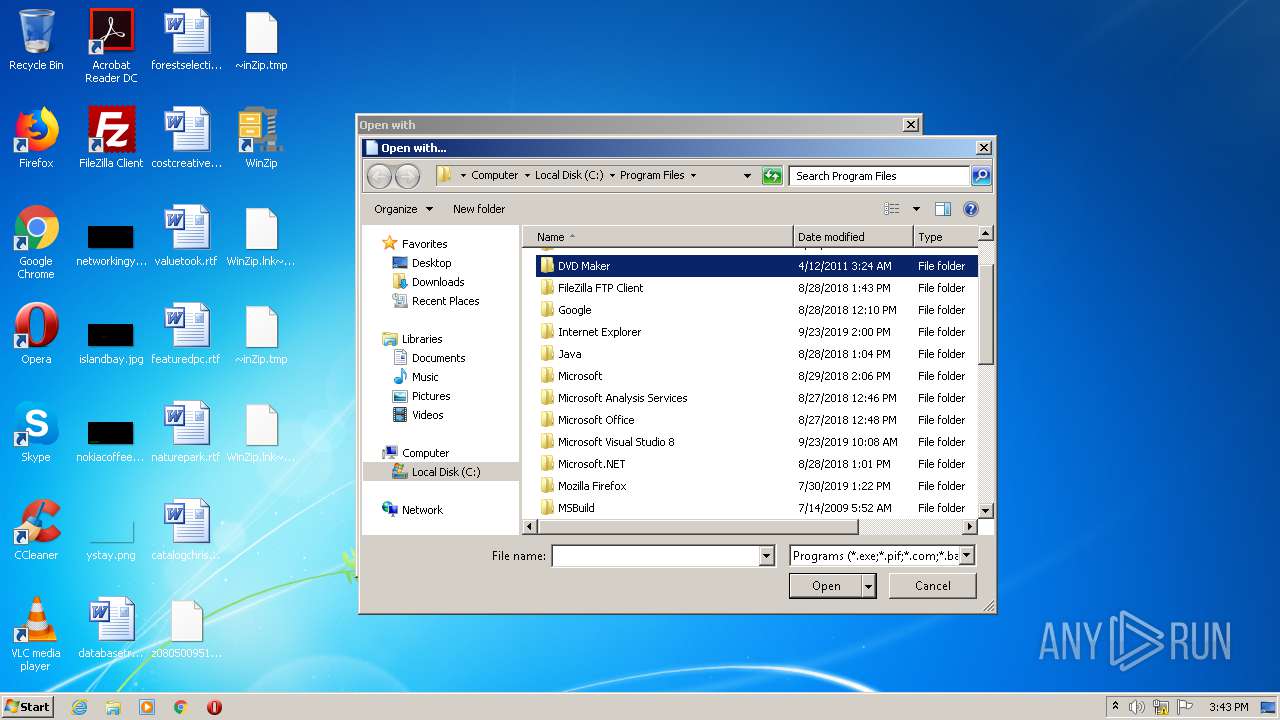Select Desktop under Favorites

[x=431, y=263]
